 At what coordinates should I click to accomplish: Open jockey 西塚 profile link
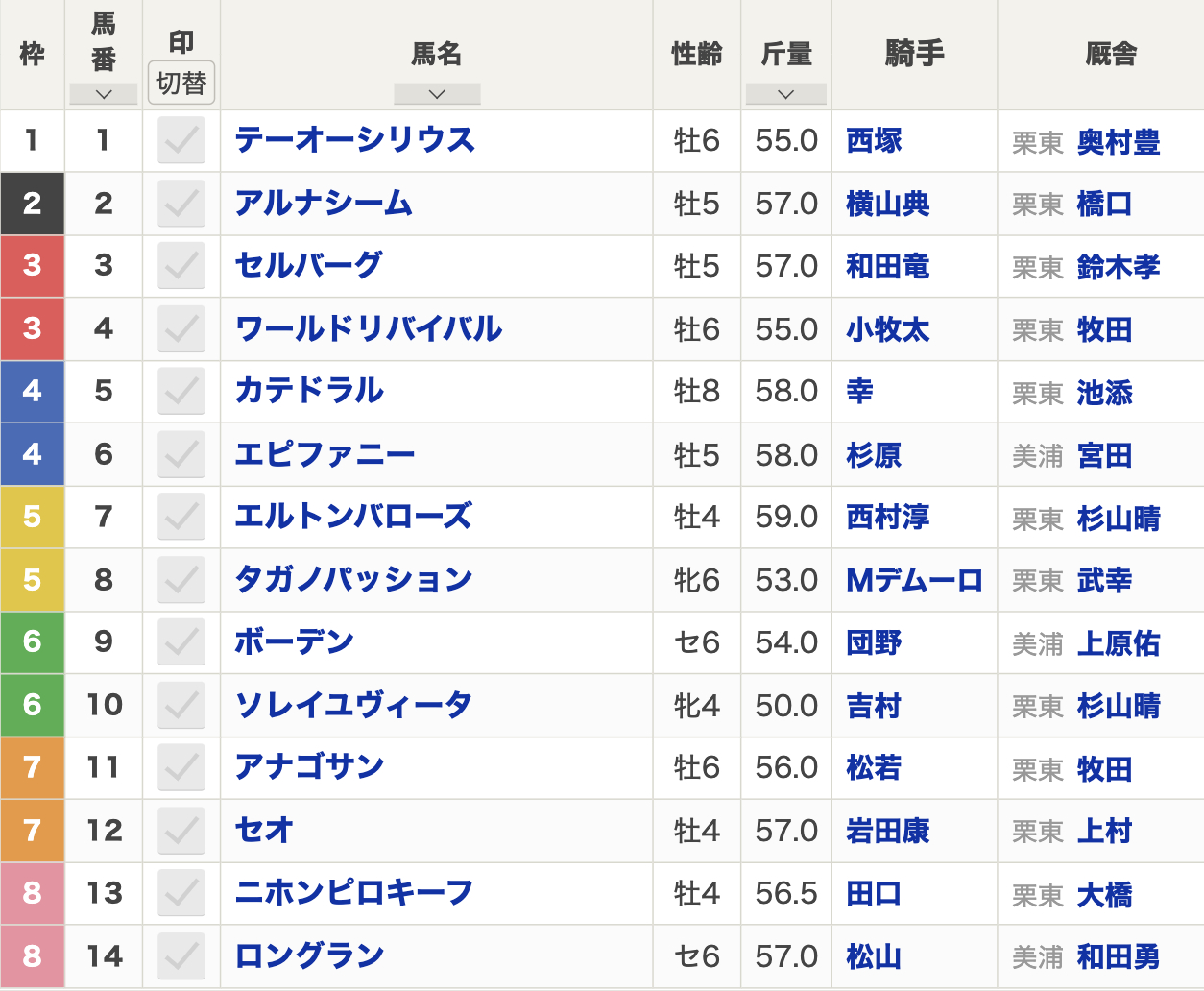[874, 141]
